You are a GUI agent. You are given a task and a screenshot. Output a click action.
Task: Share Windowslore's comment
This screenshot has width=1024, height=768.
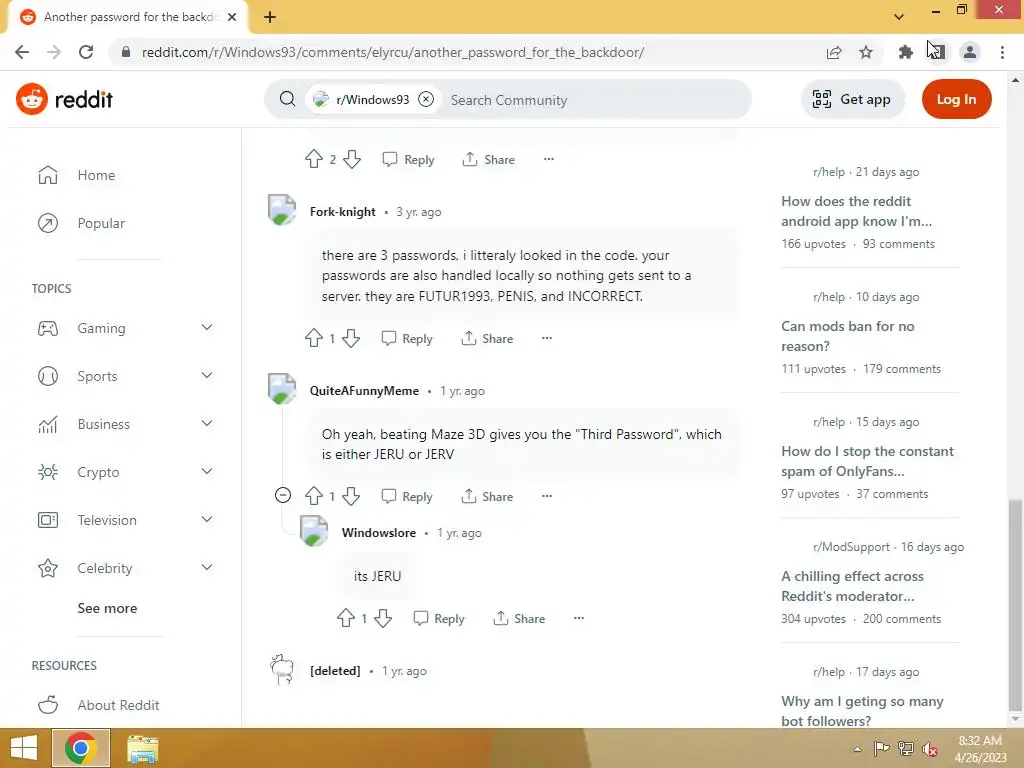click(x=519, y=618)
